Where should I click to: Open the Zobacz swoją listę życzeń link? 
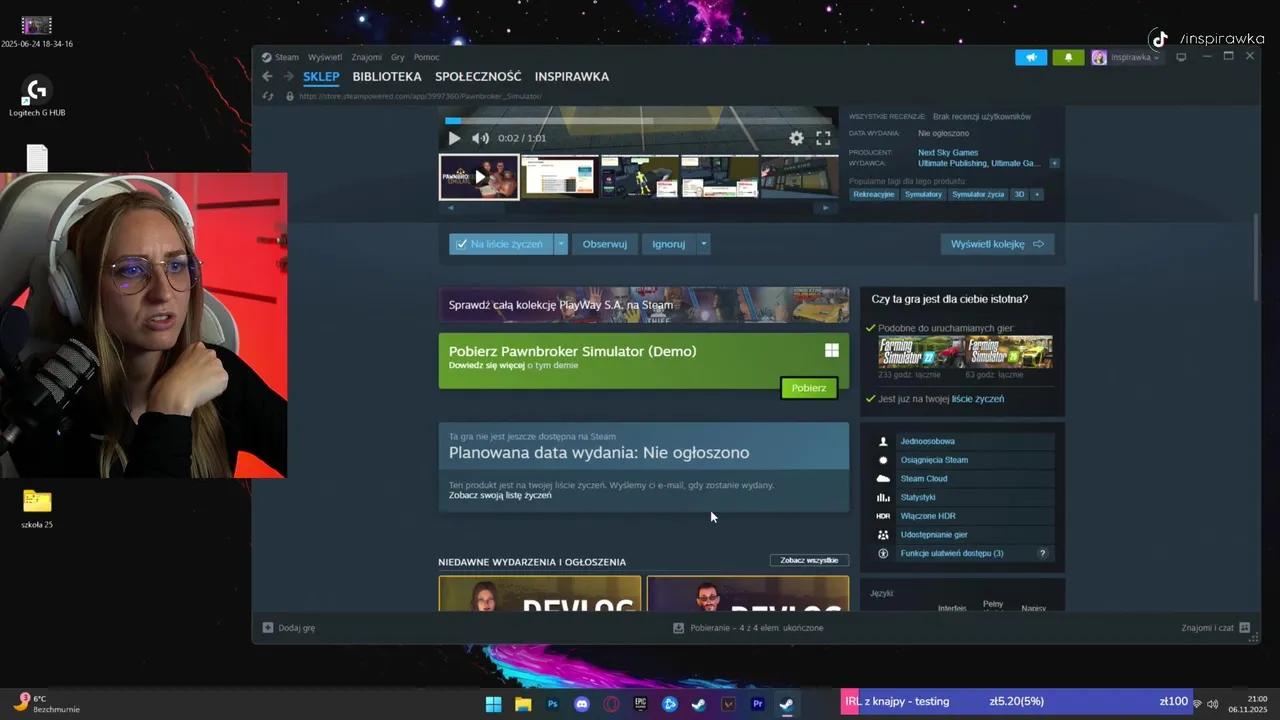click(500, 496)
